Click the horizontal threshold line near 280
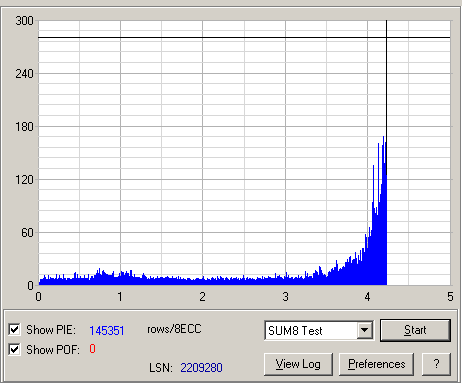Viewport: 462px width, 384px height. point(244,37)
